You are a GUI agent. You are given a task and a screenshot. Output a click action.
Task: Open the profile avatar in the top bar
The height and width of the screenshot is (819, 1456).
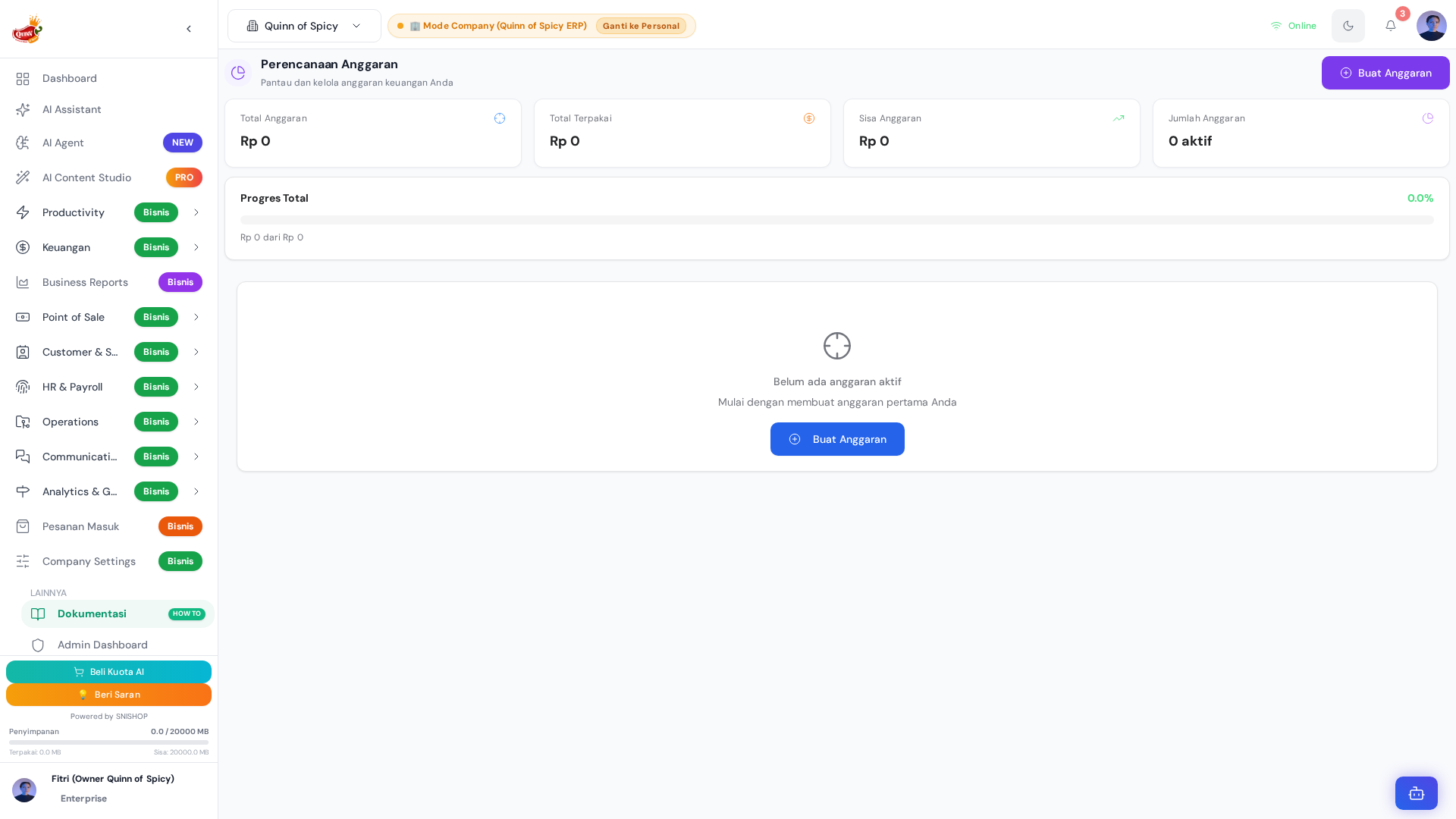pyautogui.click(x=1431, y=26)
